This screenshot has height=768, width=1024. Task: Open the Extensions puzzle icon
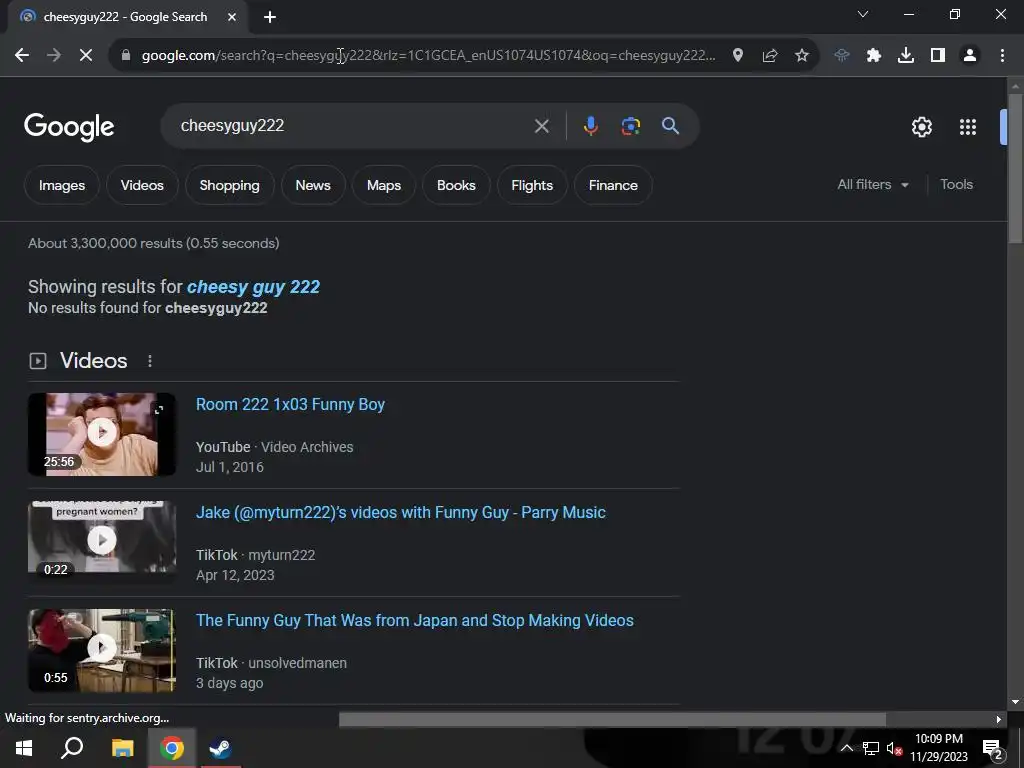874,56
